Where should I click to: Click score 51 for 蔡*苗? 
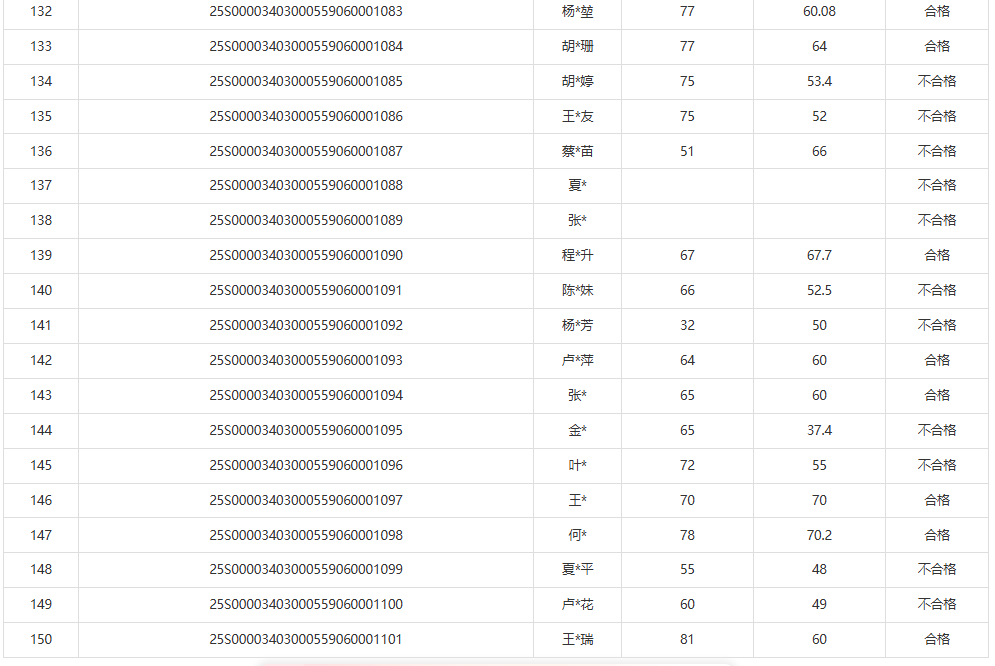tap(687, 151)
